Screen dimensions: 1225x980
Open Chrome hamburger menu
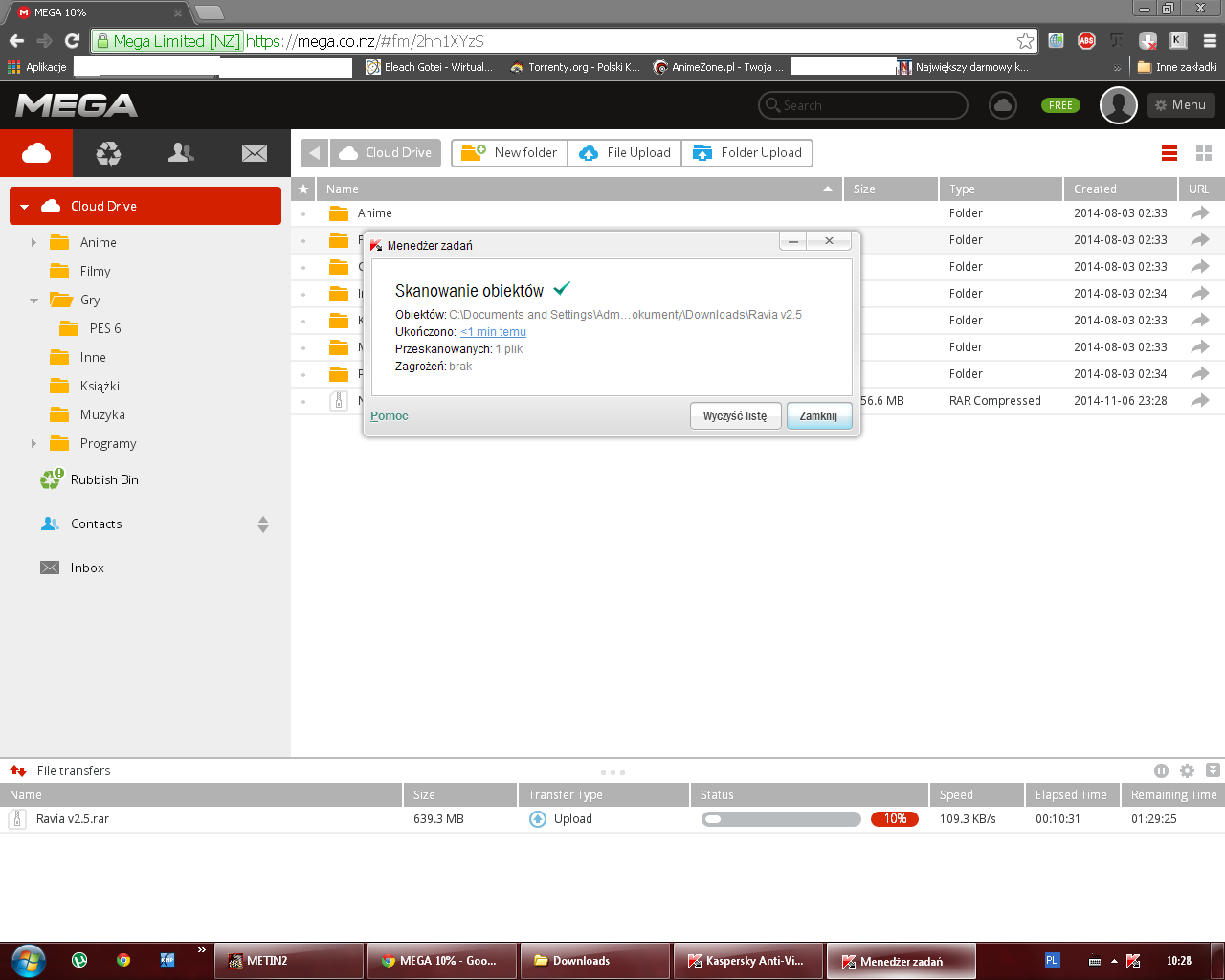(x=1210, y=41)
